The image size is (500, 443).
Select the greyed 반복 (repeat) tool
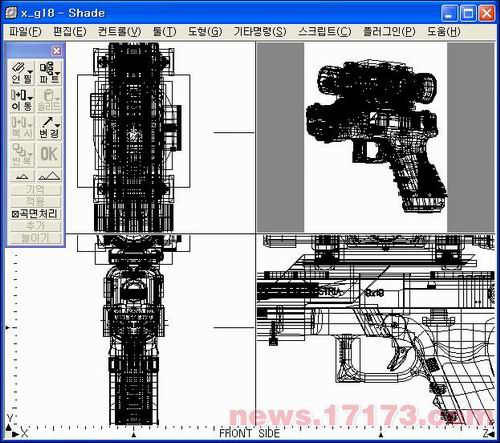tap(22, 155)
